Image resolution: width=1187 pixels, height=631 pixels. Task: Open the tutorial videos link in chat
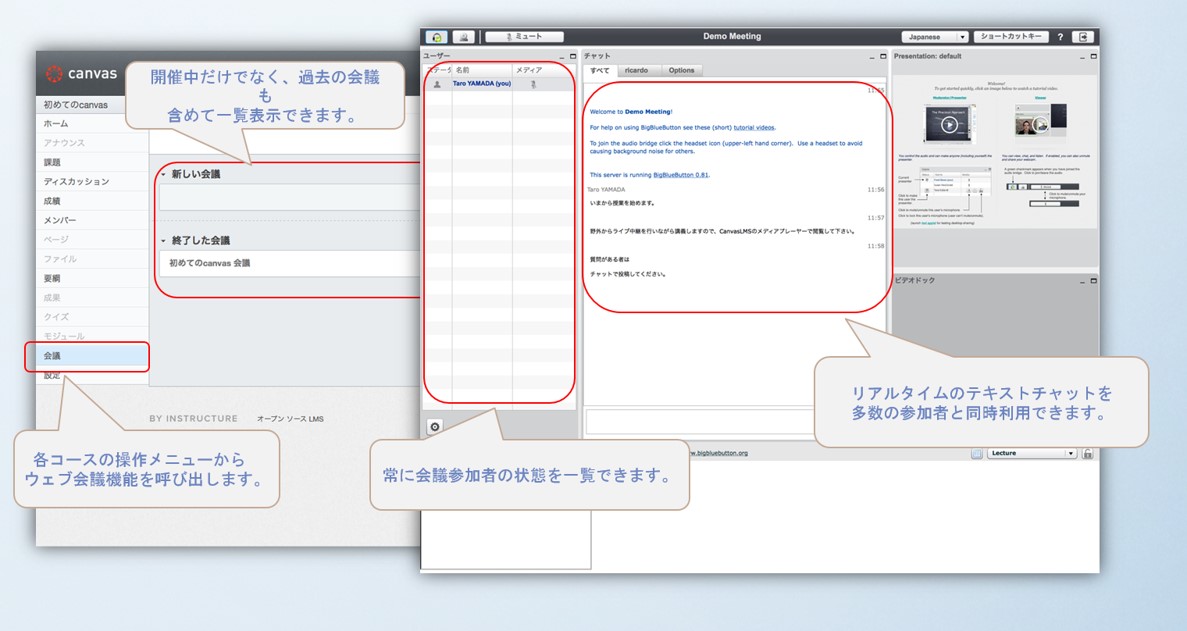pos(754,128)
